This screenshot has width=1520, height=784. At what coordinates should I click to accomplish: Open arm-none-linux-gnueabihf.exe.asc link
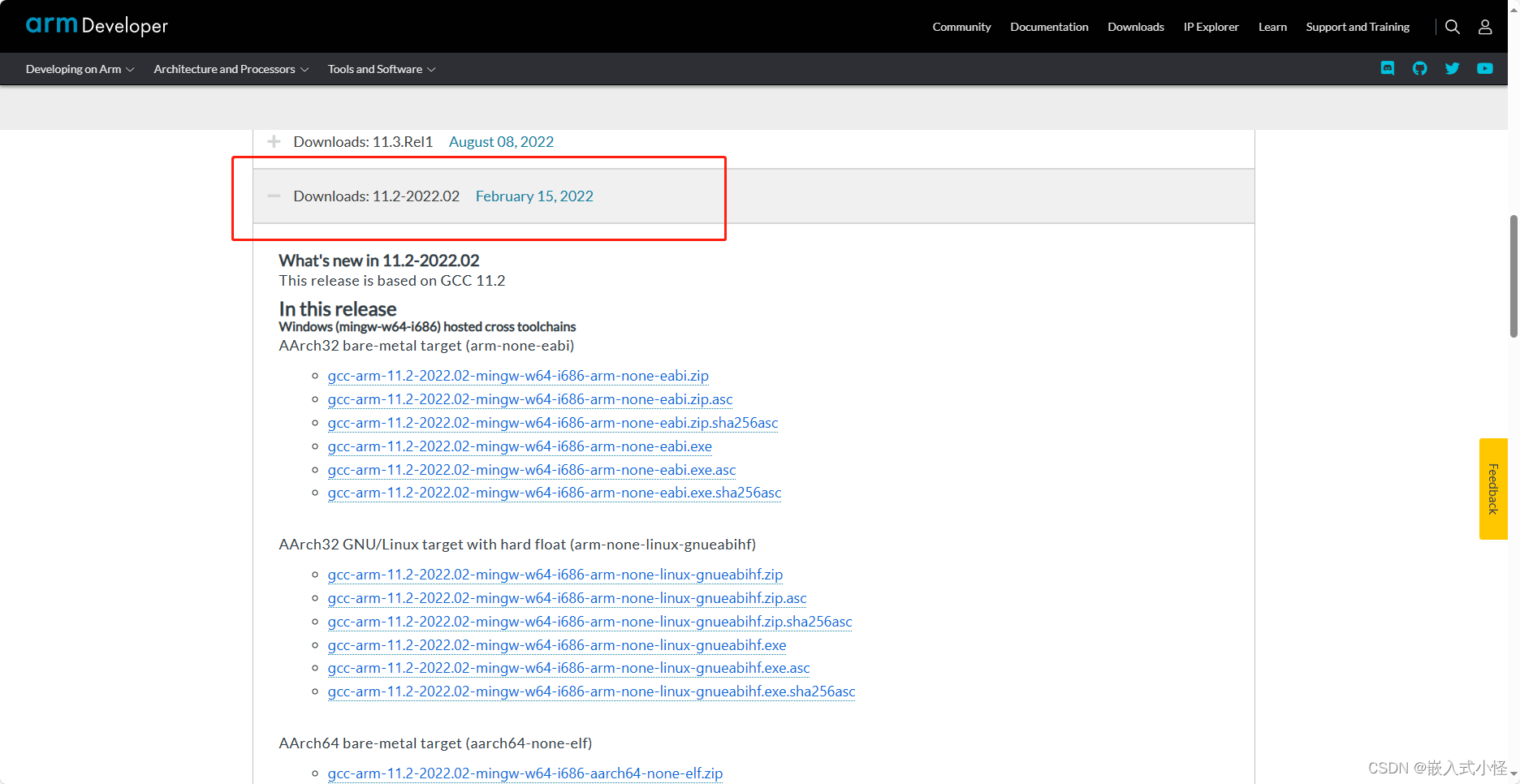pos(569,668)
